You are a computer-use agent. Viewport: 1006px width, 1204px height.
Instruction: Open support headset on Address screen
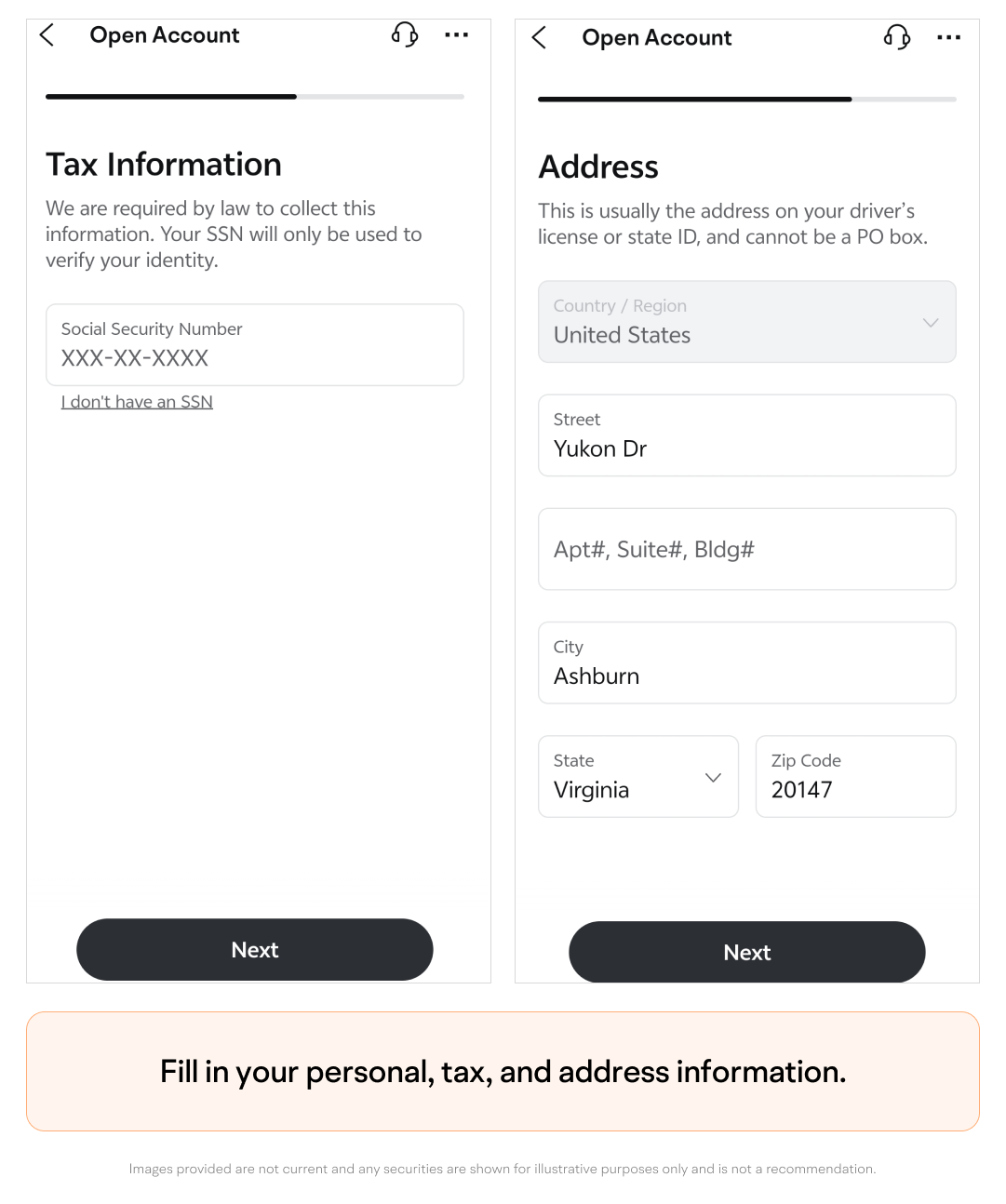[897, 38]
